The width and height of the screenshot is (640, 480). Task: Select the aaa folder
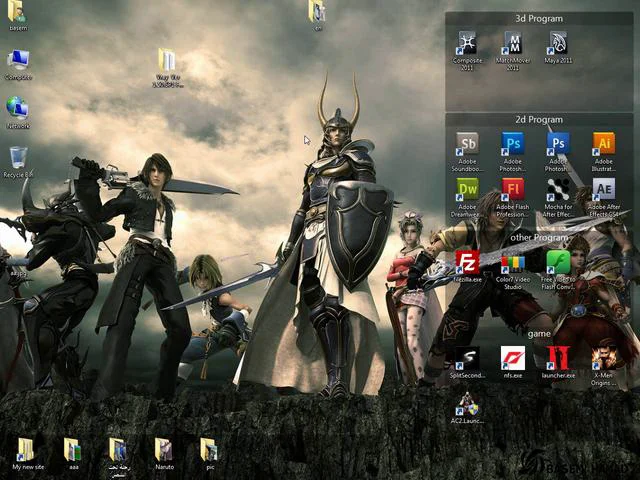[x=73, y=454]
